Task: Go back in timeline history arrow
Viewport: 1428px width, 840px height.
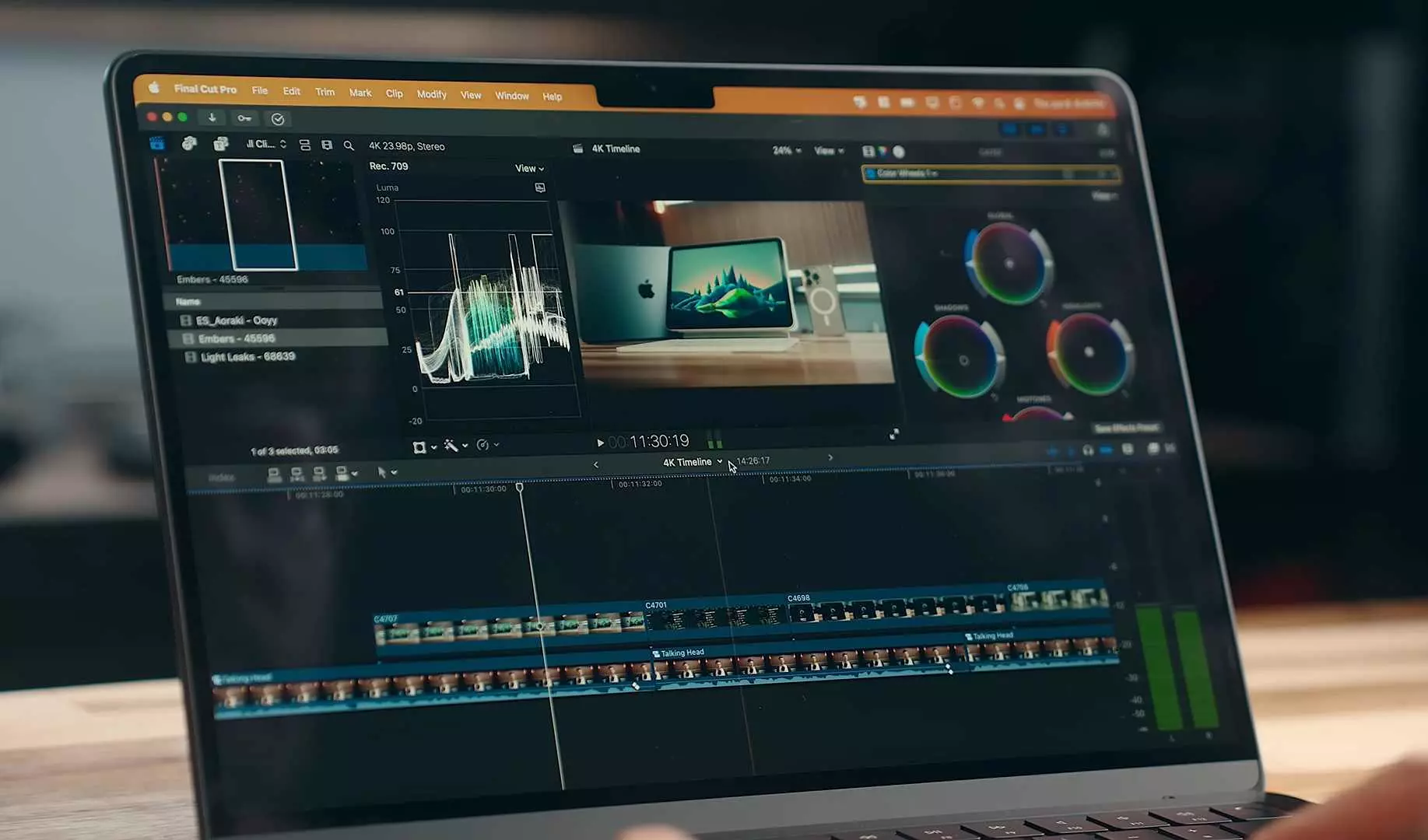Action: [596, 464]
